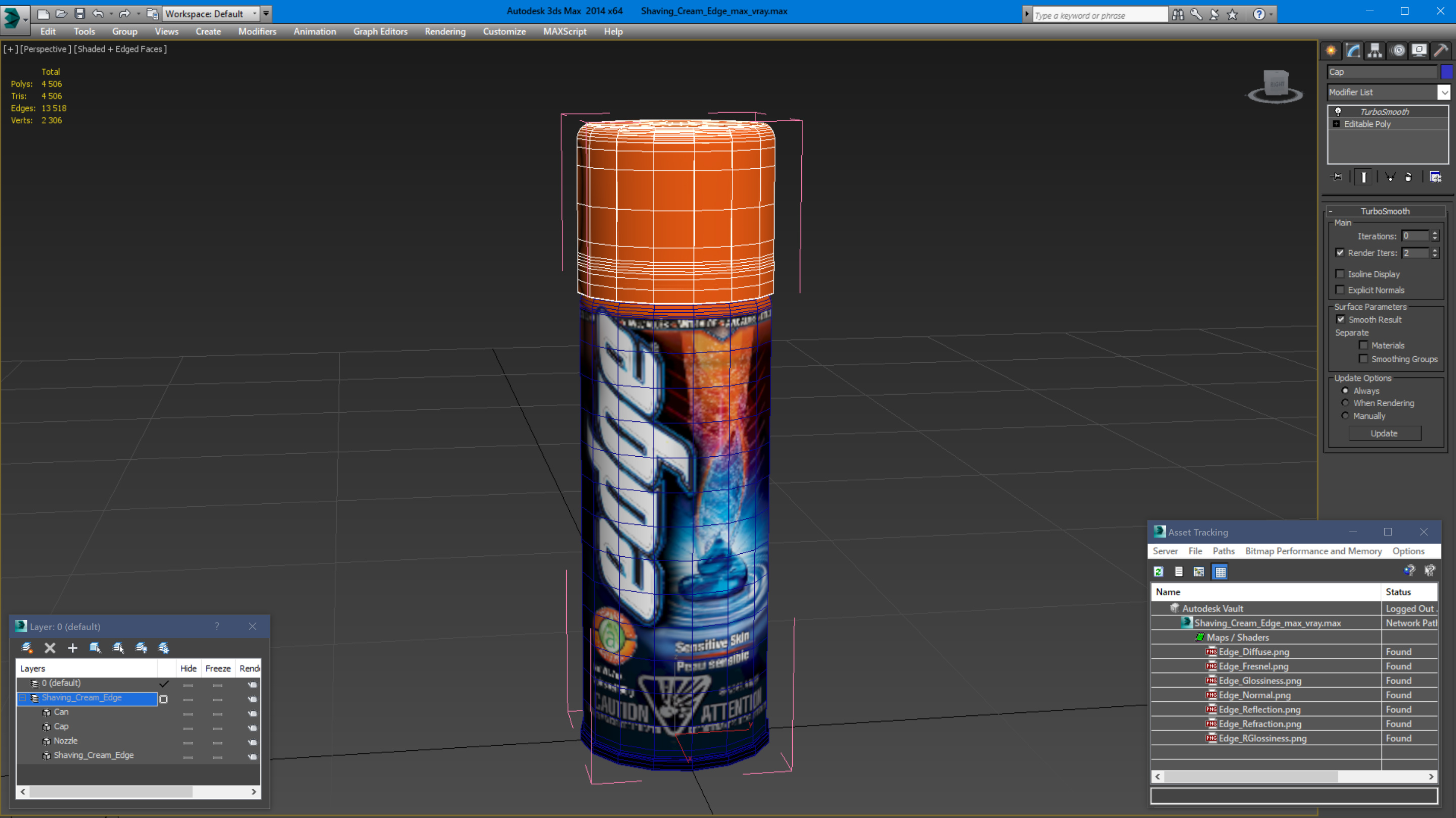The width and height of the screenshot is (1456, 818).
Task: Click Delete layer X icon
Action: [50, 648]
